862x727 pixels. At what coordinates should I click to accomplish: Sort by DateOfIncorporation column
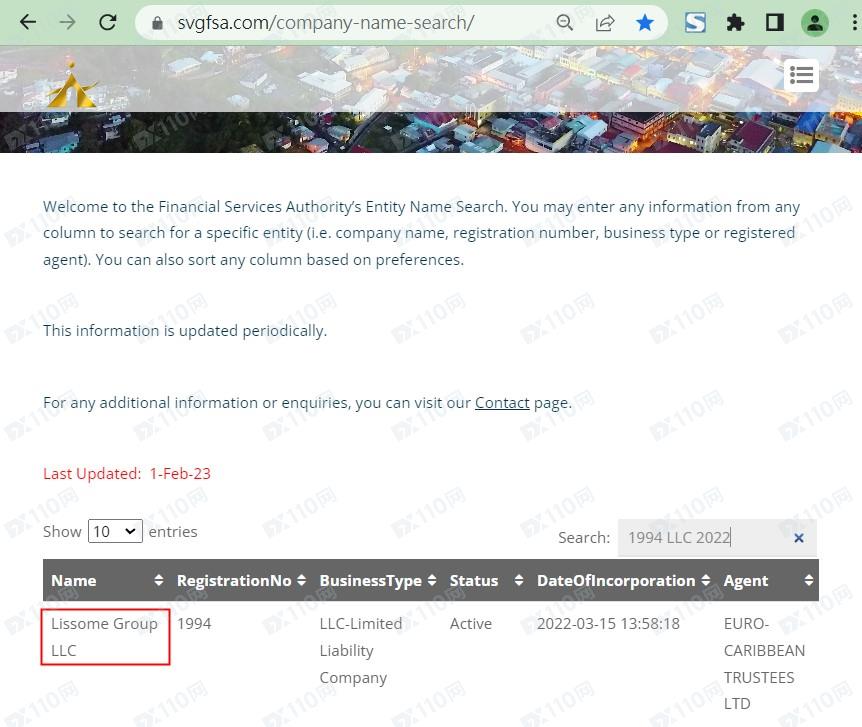coord(622,580)
